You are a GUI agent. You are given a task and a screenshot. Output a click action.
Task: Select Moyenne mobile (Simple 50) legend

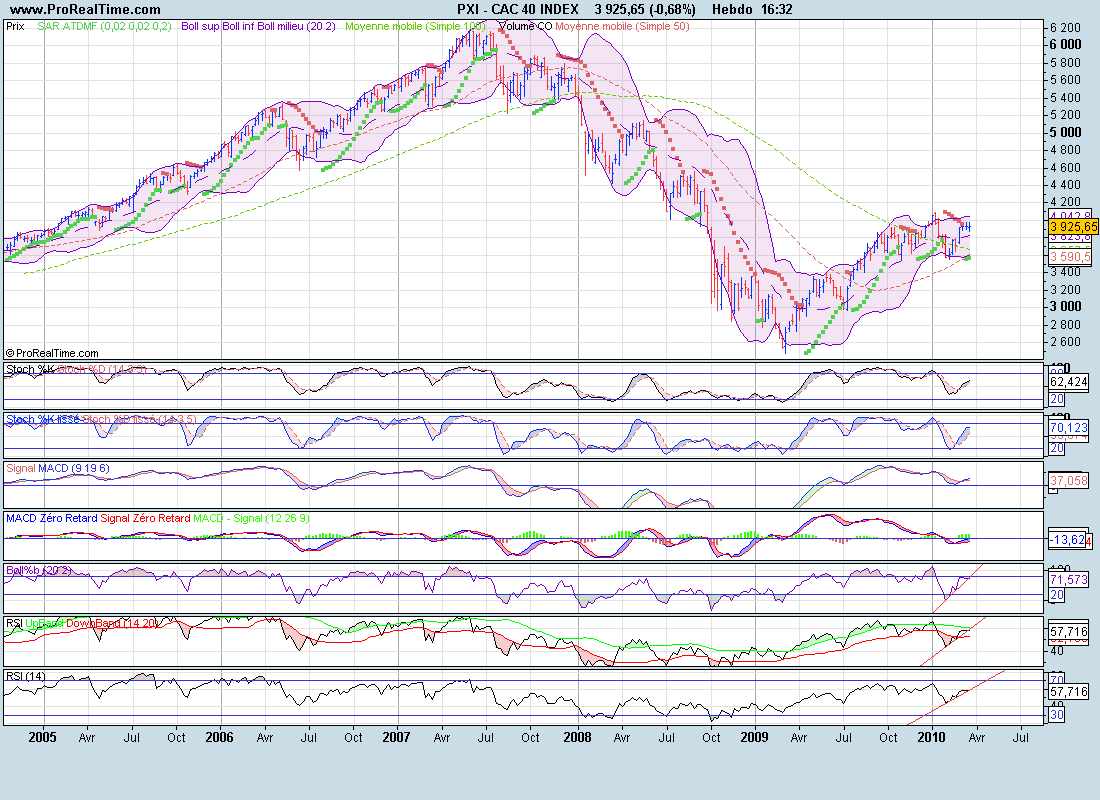(x=622, y=27)
